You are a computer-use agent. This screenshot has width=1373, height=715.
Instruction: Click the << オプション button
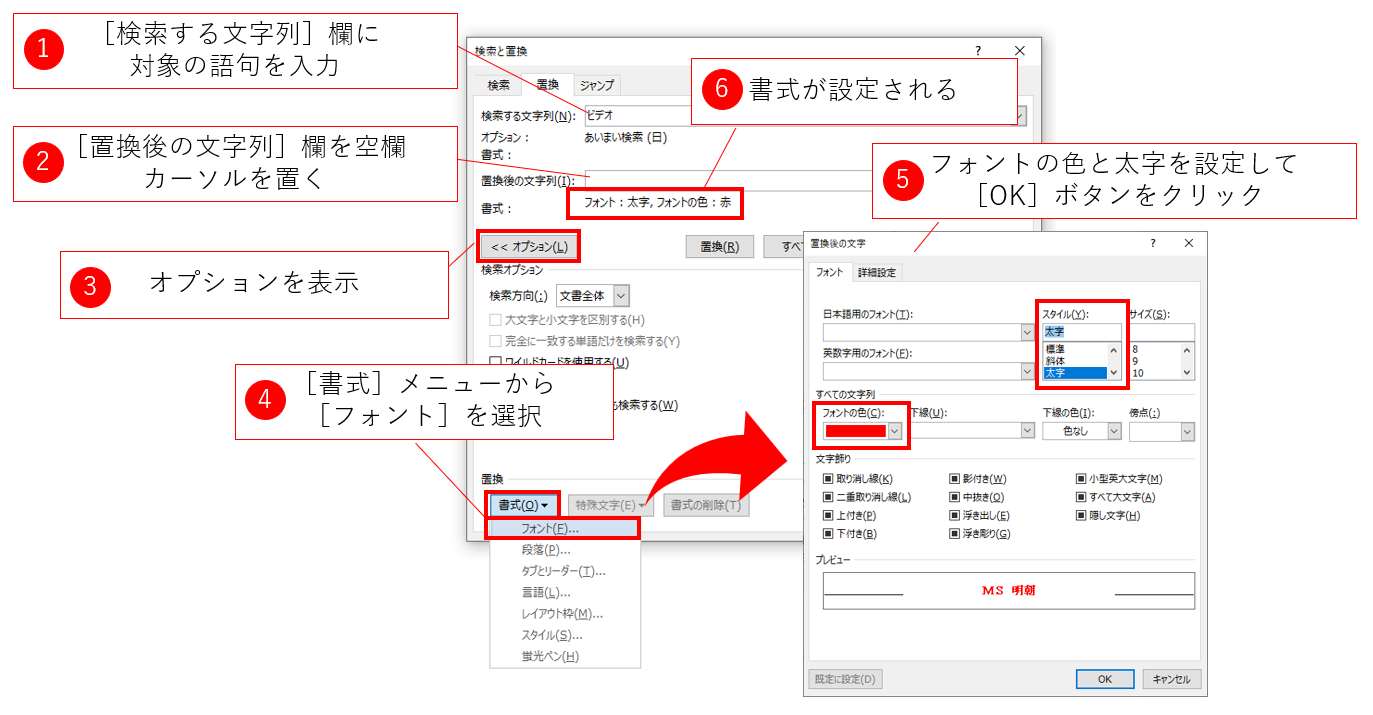tap(529, 246)
